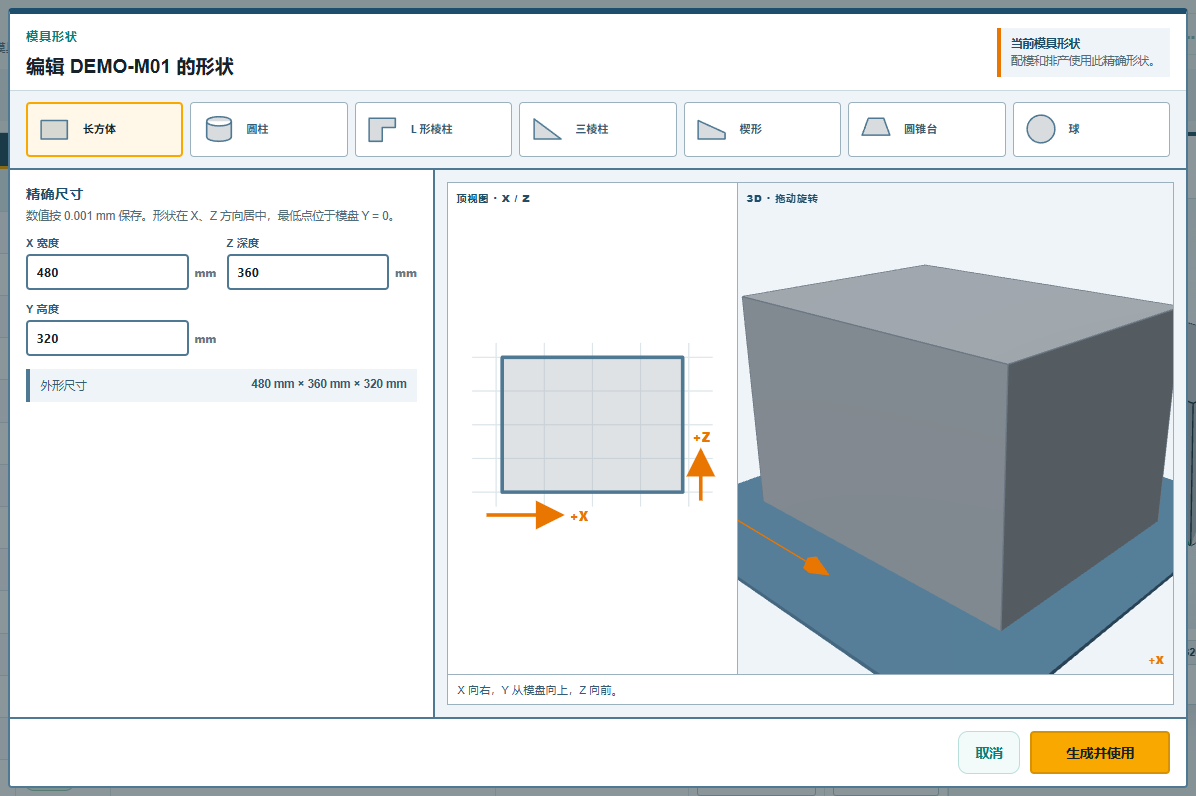The width and height of the screenshot is (1196, 796).
Task: Click the 外形尺寸 summary row
Action: tap(221, 385)
